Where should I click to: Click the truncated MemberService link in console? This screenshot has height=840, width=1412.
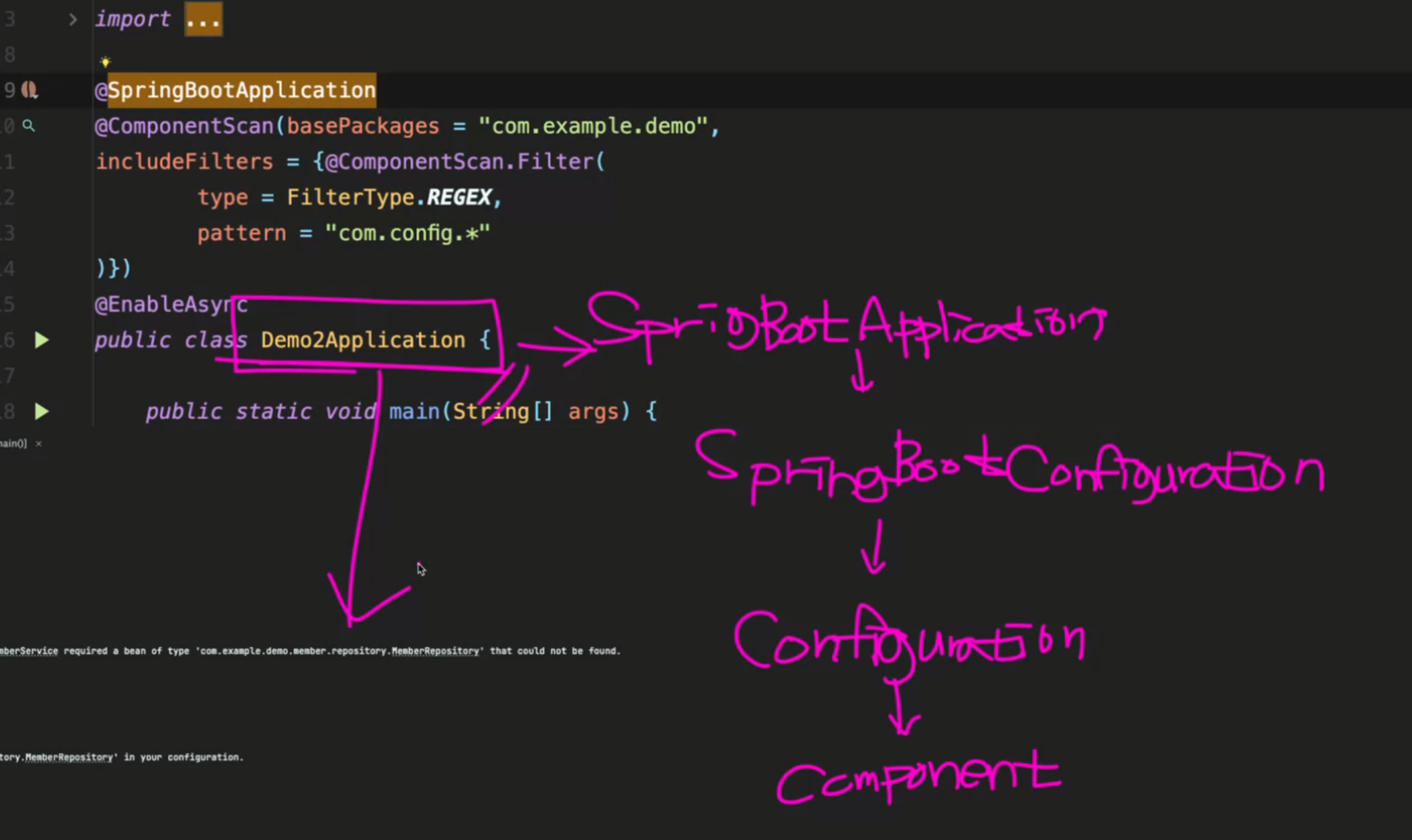coord(28,651)
